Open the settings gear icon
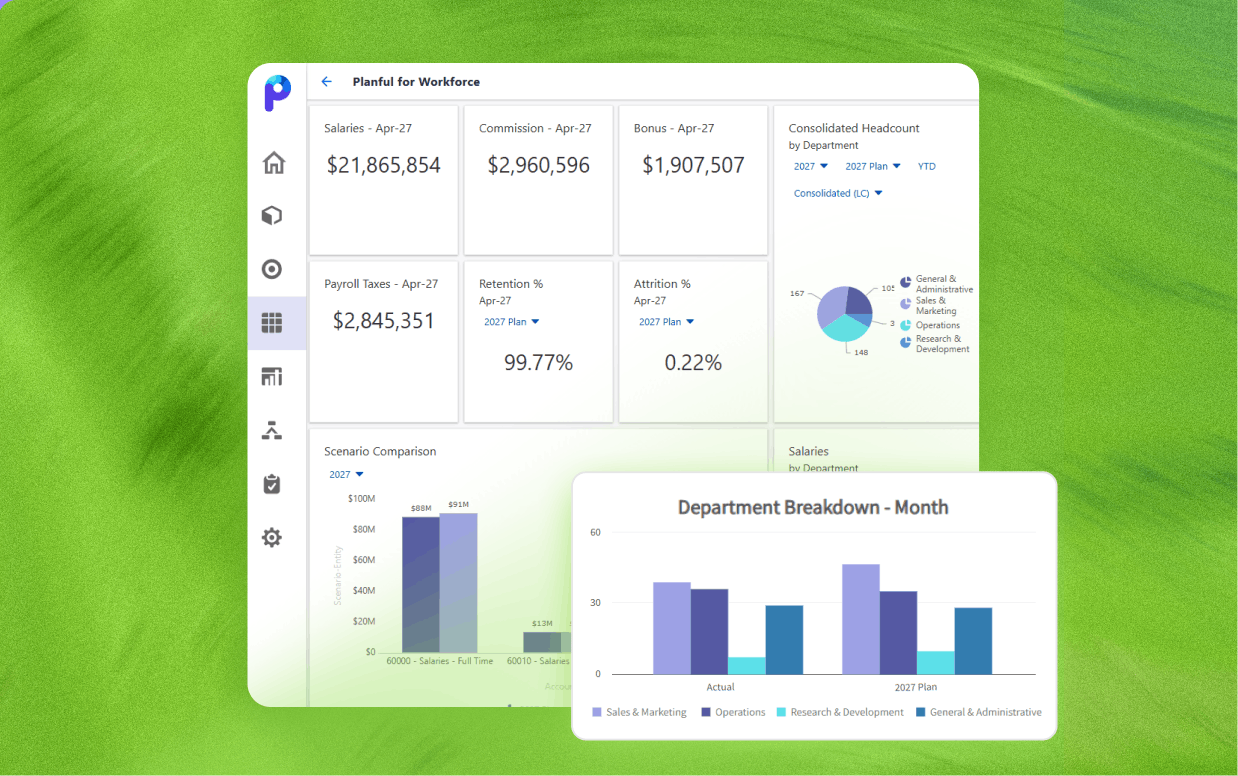1238x776 pixels. point(272,538)
